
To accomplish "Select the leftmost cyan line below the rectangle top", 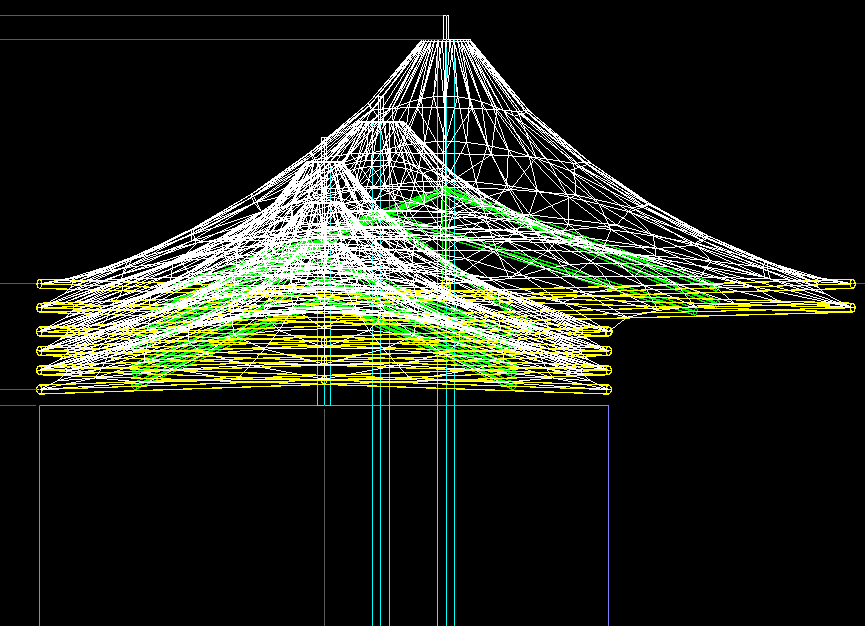I will 373,520.
